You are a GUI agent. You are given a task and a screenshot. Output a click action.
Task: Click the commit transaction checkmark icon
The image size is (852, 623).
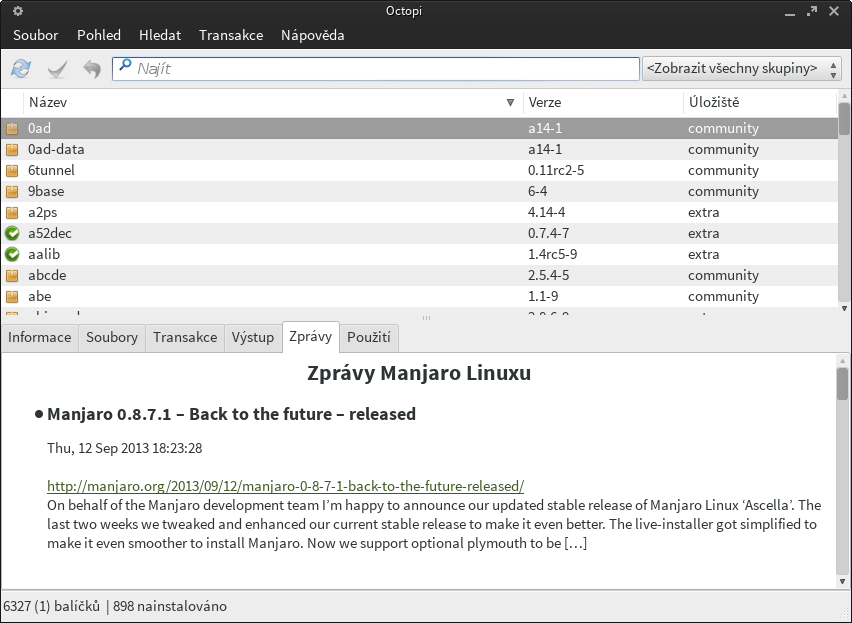point(57,69)
